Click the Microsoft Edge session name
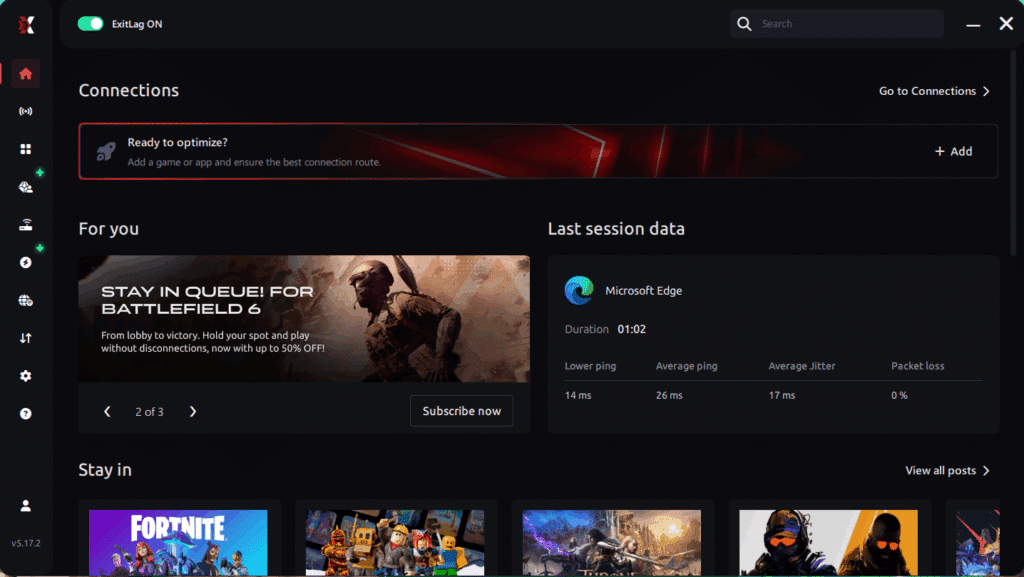The height and width of the screenshot is (577, 1024). click(x=643, y=291)
